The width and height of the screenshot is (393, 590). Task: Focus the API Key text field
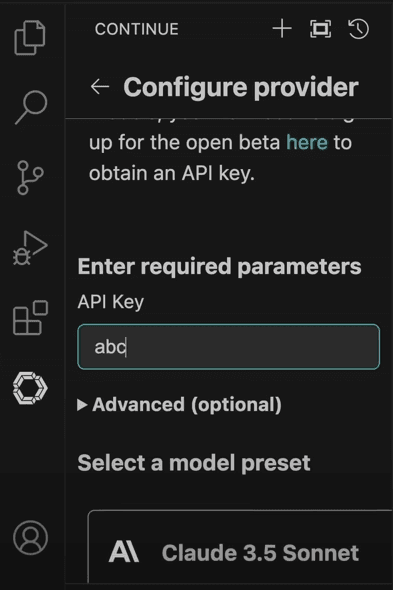click(x=228, y=347)
